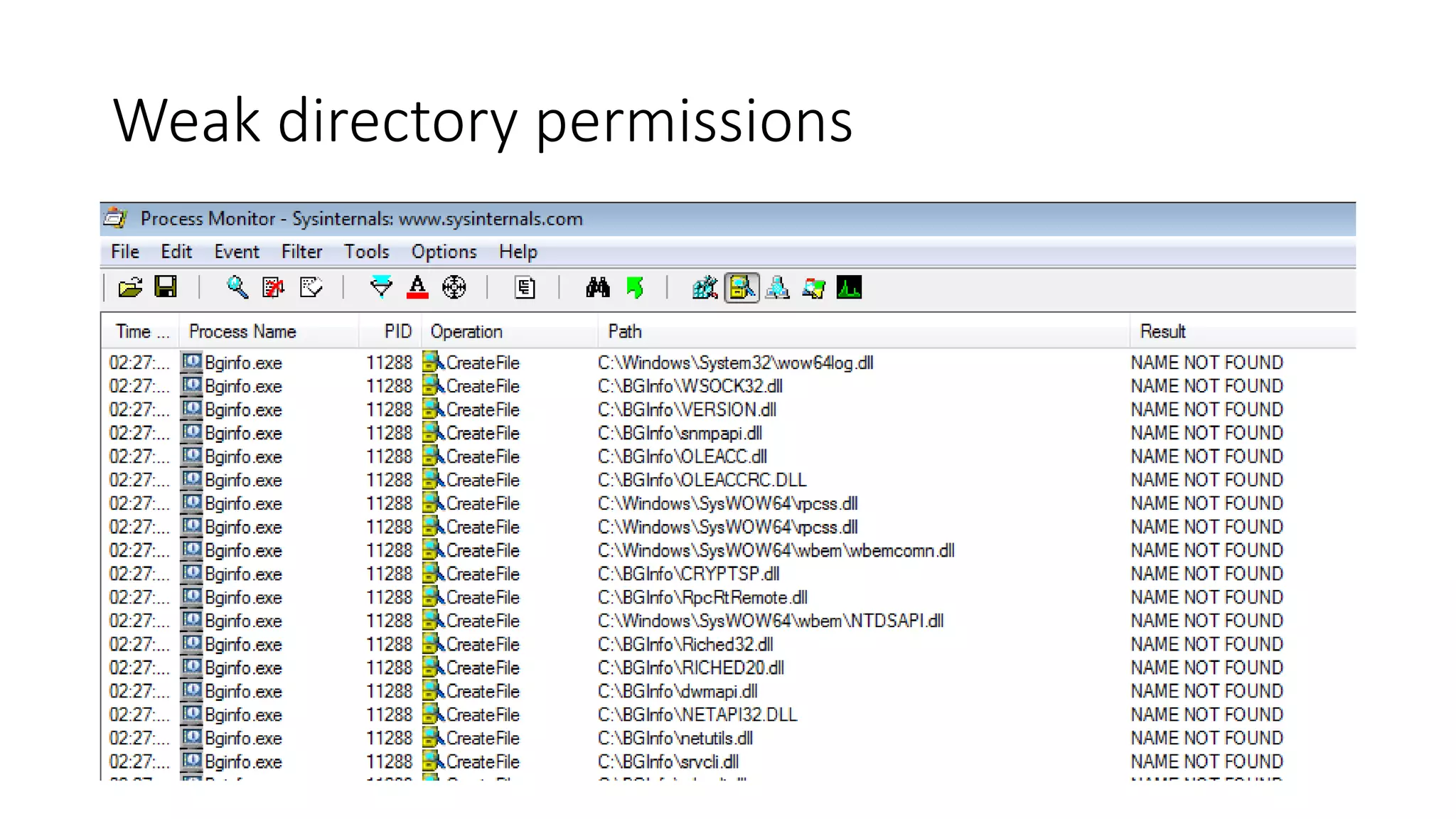Viewport: 1456px width, 819px height.
Task: Toggle the Autoscroll toolbar icon
Action: point(274,288)
